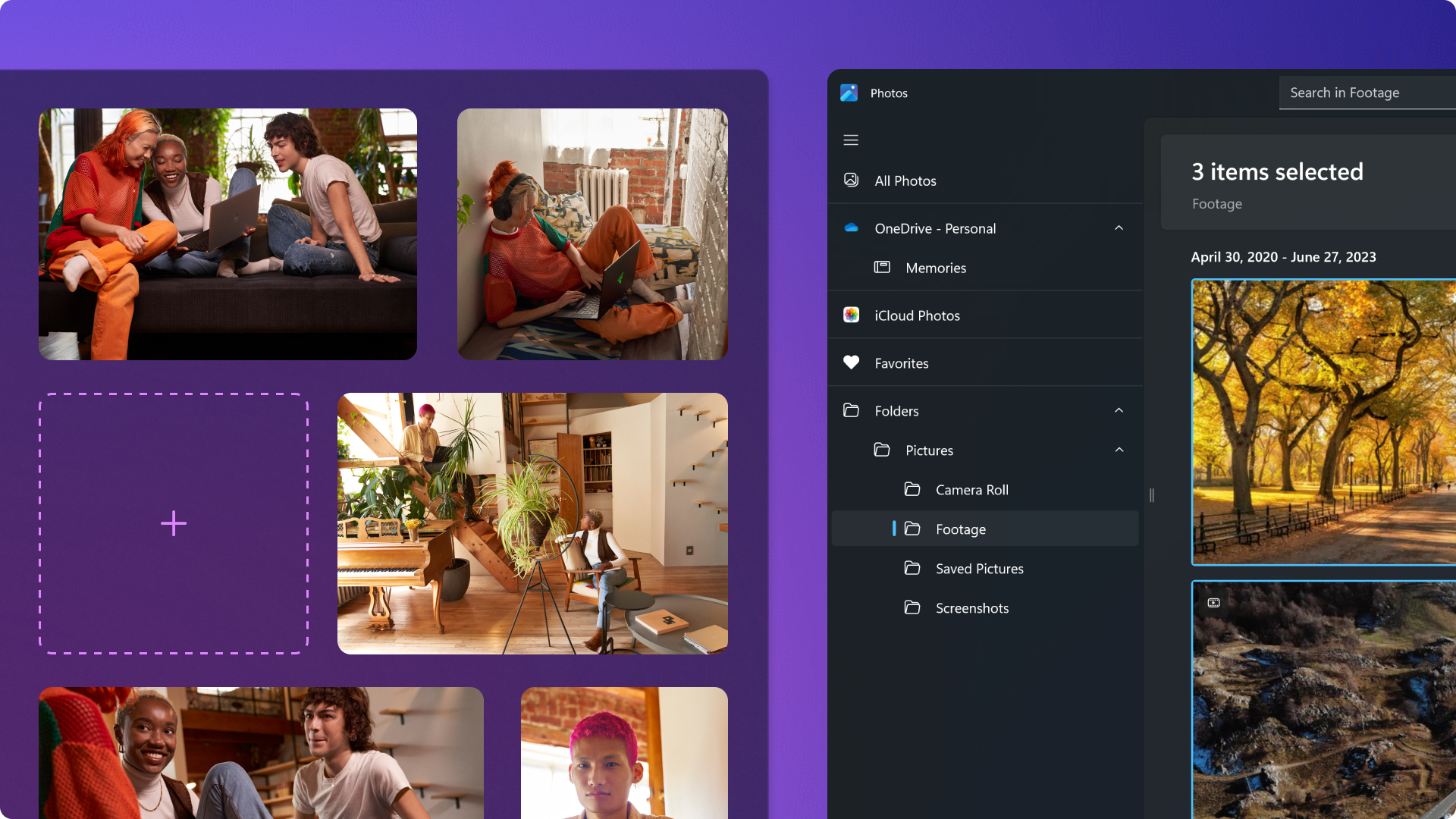The width and height of the screenshot is (1456, 819).
Task: Select the All Photos gallery icon
Action: [851, 180]
